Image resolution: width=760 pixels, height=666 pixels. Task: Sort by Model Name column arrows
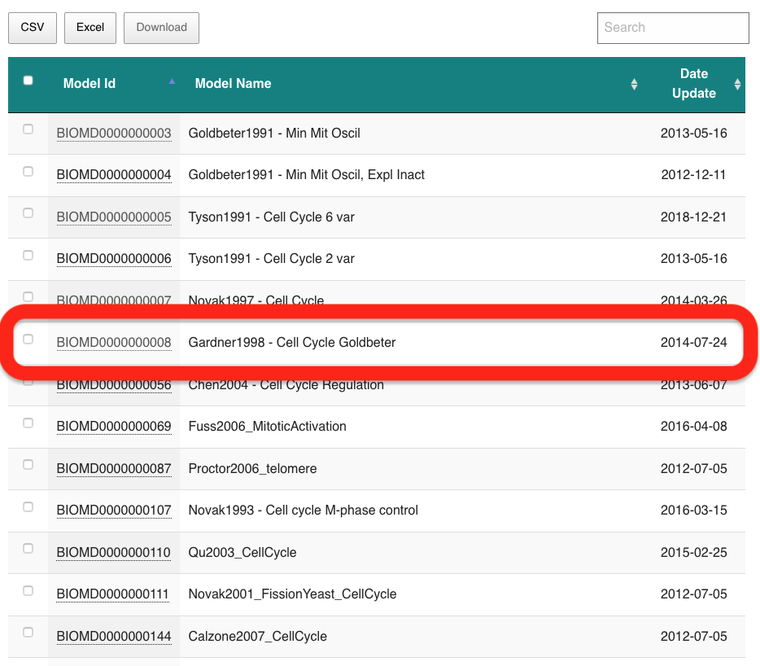pos(634,84)
